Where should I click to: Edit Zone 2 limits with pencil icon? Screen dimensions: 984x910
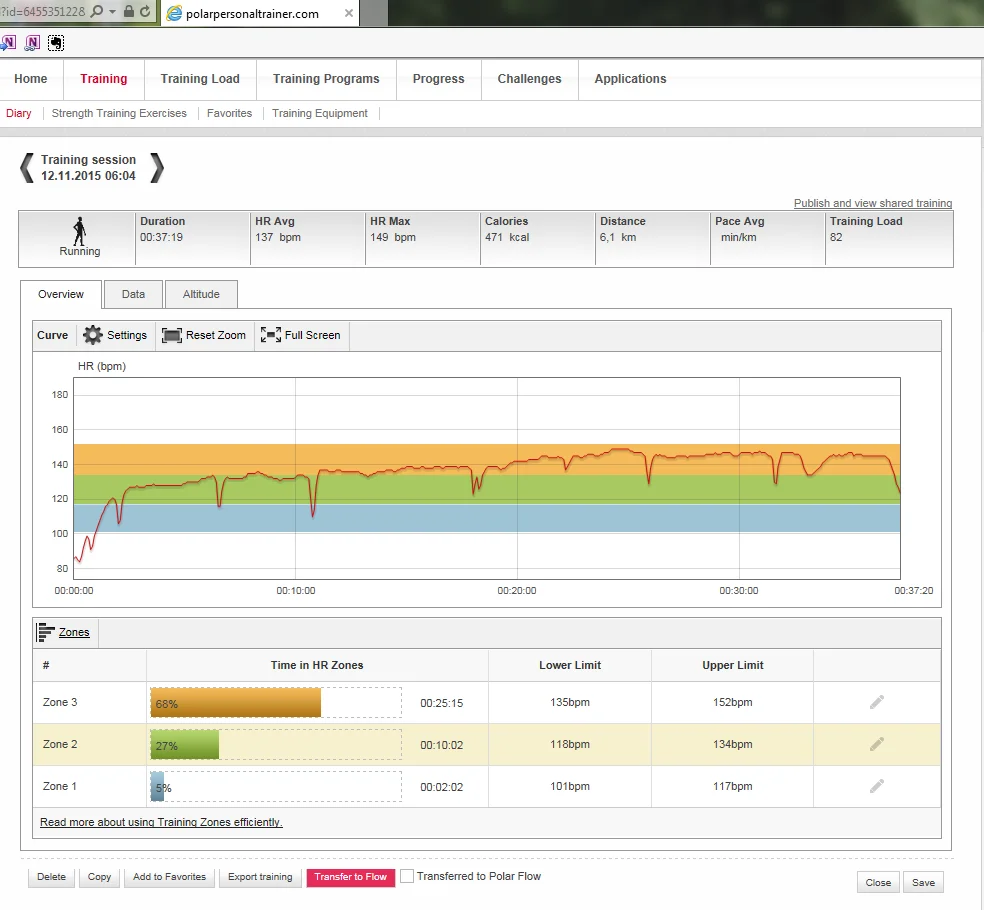[876, 744]
